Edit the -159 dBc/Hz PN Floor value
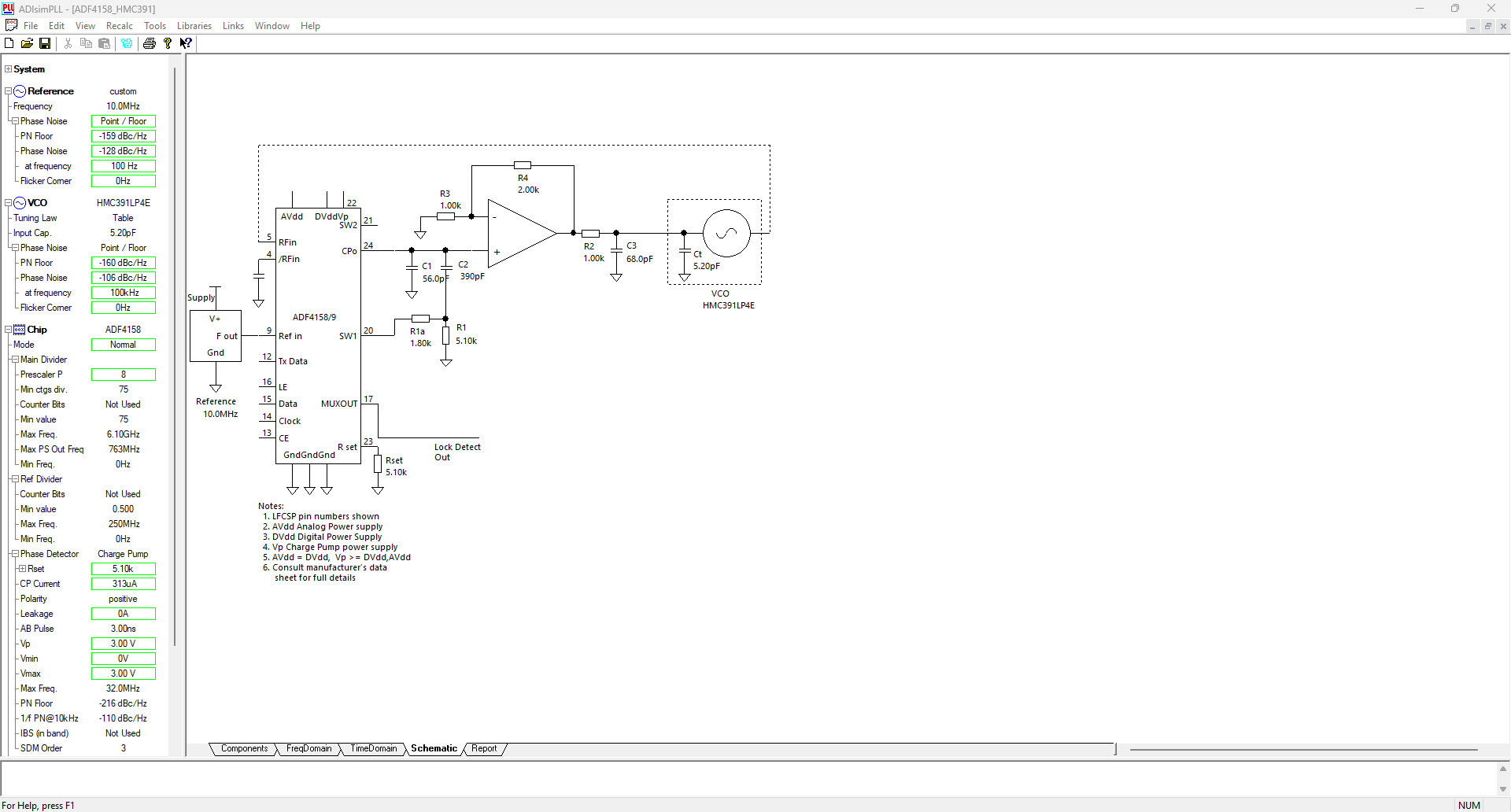The image size is (1511, 812). (x=124, y=136)
